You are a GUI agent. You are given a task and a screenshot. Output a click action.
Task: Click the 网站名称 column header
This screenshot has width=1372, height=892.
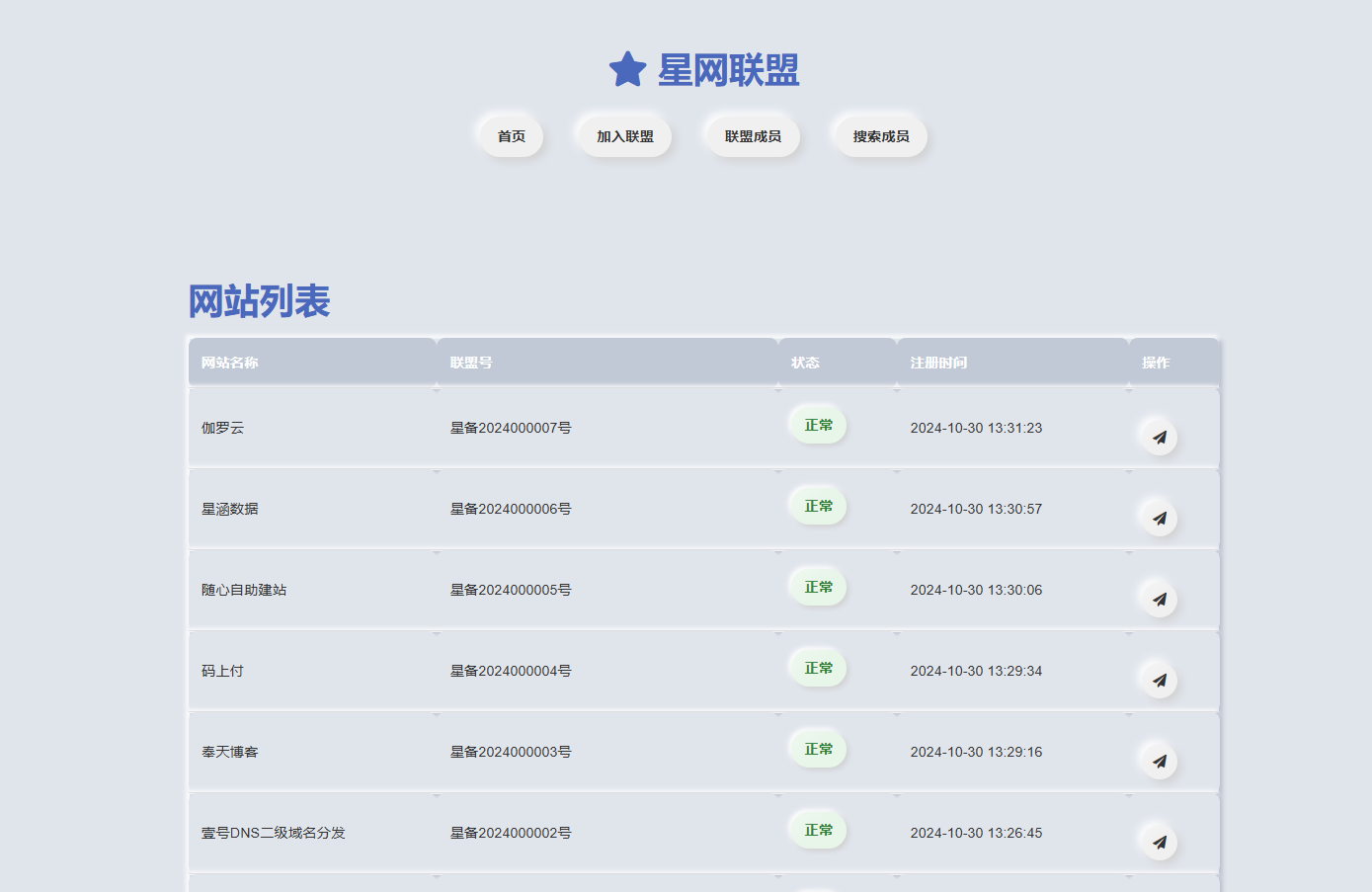coord(230,363)
